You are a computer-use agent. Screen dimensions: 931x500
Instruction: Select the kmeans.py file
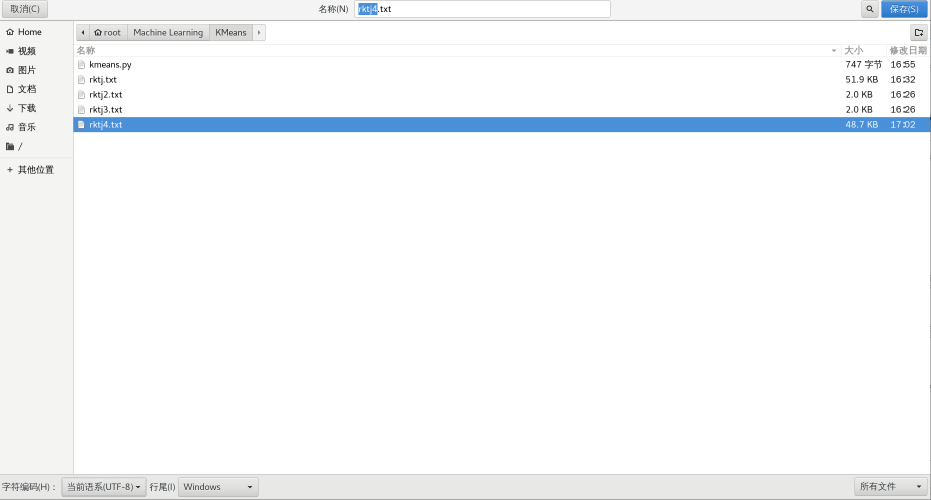[110, 64]
